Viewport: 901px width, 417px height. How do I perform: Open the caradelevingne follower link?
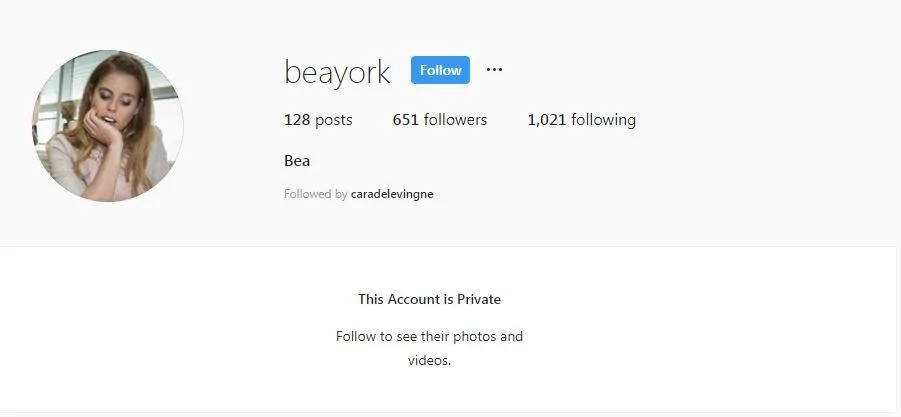click(392, 194)
